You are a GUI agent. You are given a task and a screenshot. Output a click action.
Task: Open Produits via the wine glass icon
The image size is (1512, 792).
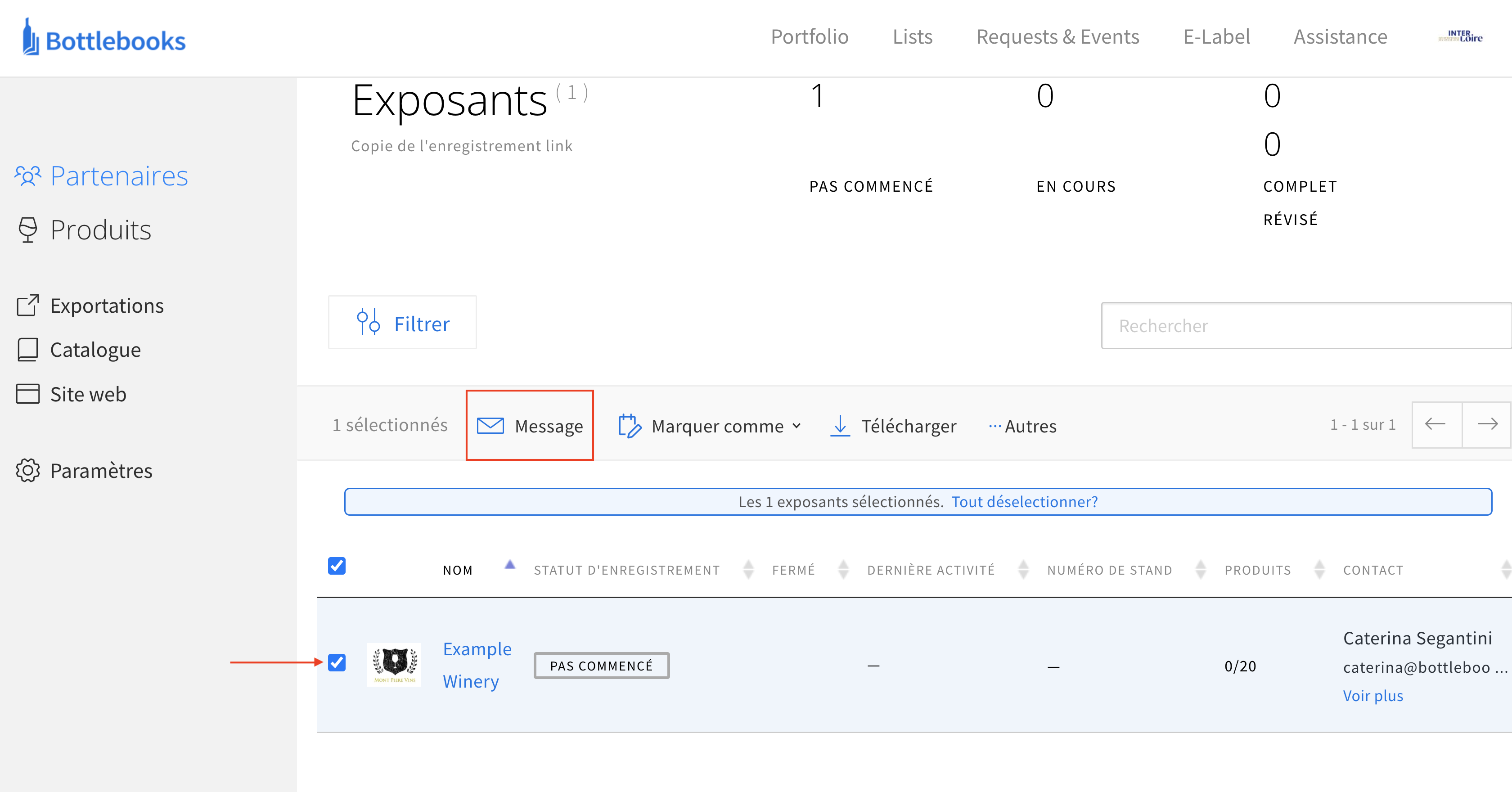point(27,229)
